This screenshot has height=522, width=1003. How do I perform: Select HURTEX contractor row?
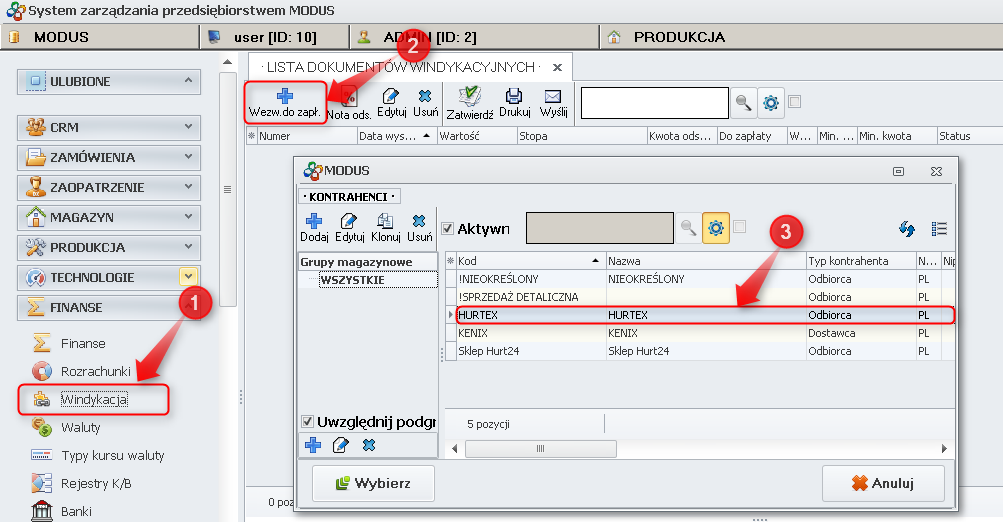tap(705, 315)
